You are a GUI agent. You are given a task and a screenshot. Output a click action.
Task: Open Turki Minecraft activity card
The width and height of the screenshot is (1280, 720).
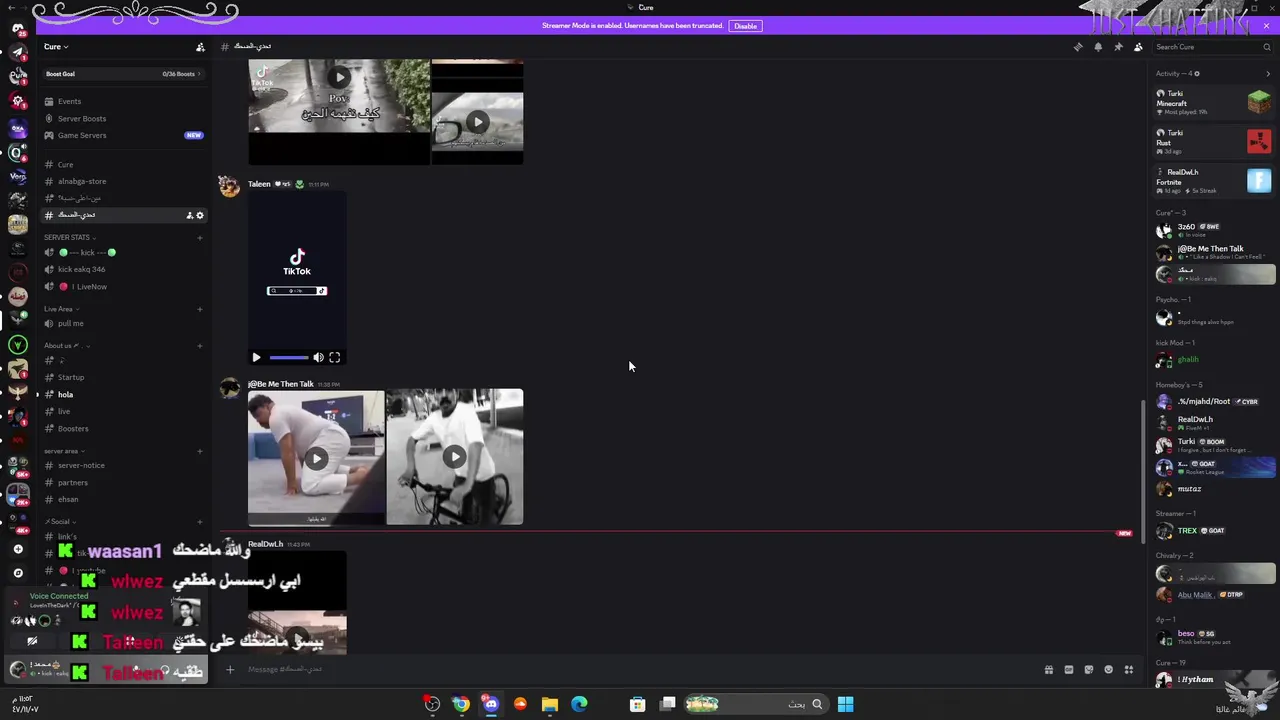tap(1214, 102)
